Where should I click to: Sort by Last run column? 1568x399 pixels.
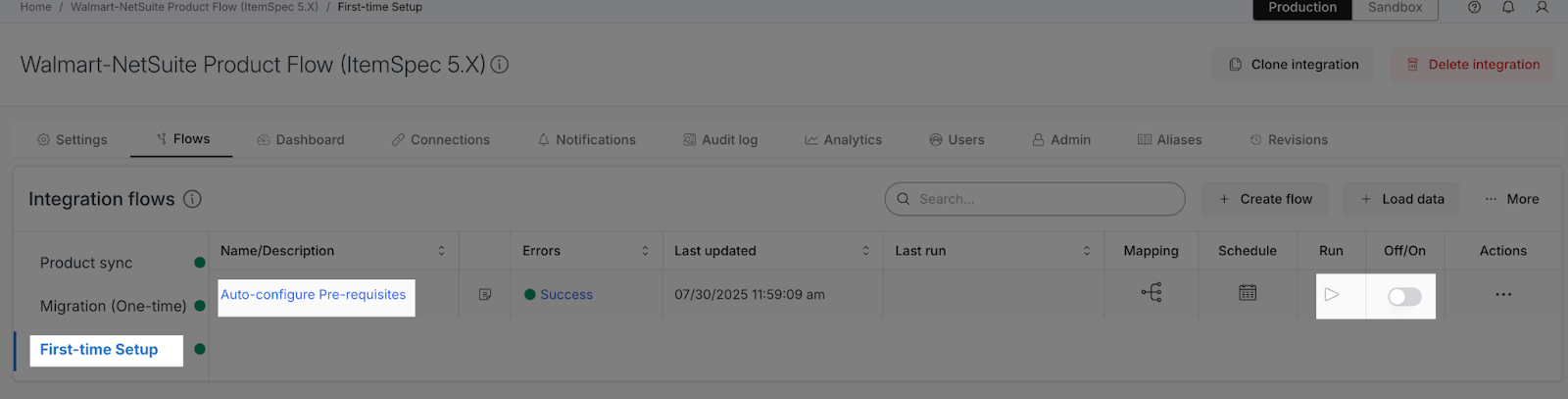[1086, 251]
